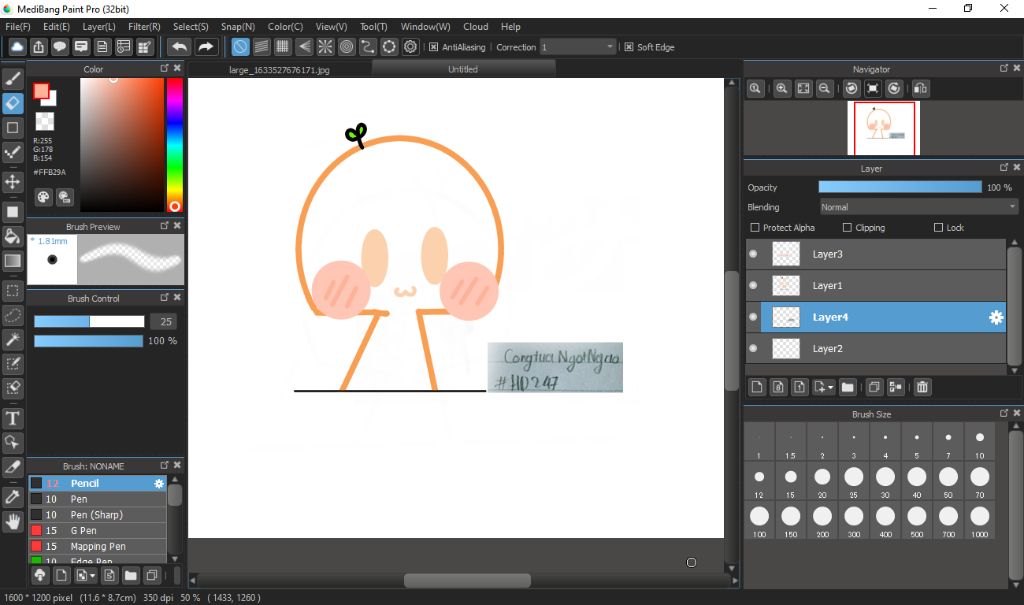Image resolution: width=1024 pixels, height=605 pixels.
Task: Enable the parallel lines snap guide
Action: (x=261, y=47)
